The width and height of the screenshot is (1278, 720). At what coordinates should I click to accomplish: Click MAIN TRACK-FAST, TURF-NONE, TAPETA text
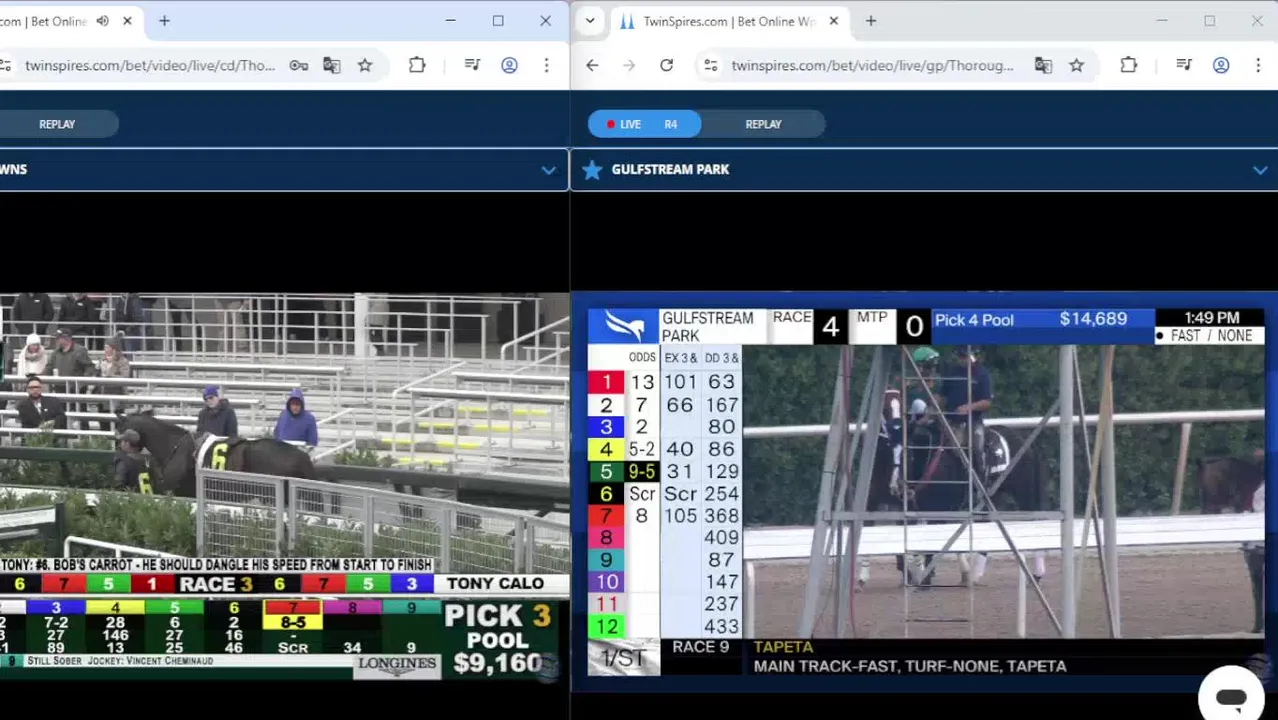pyautogui.click(x=910, y=666)
